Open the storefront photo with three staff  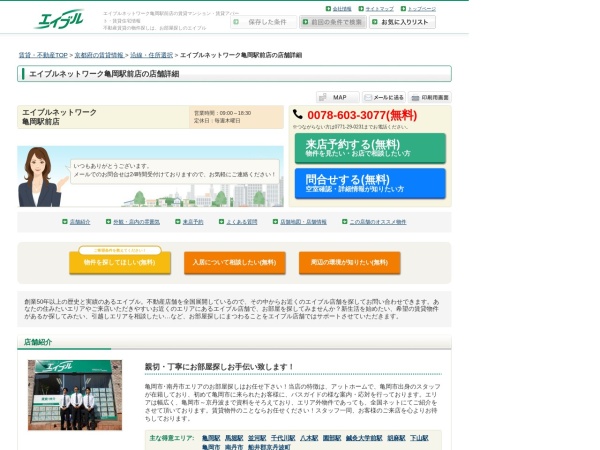point(75,395)
